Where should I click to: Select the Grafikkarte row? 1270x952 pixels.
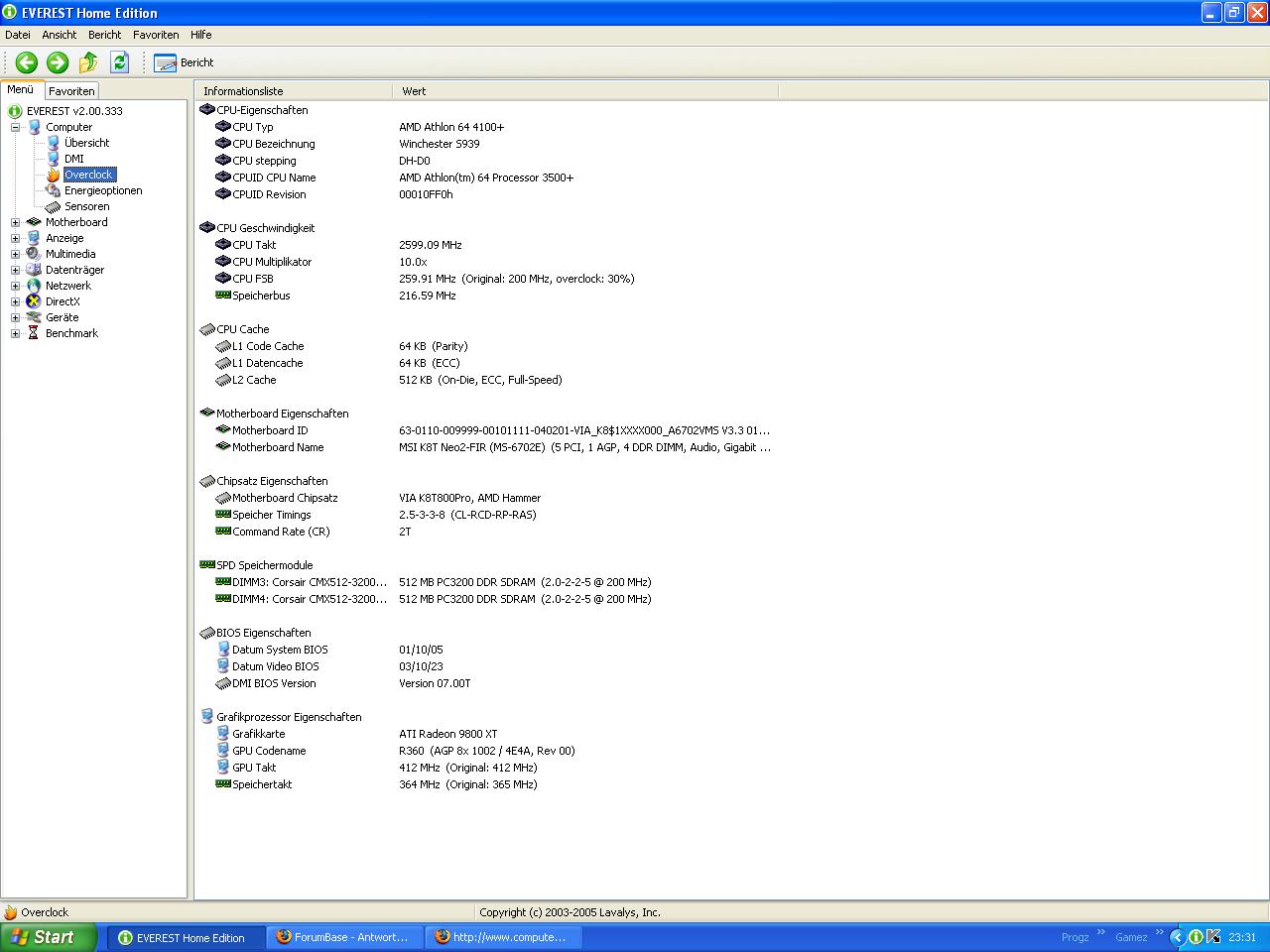coord(486,734)
